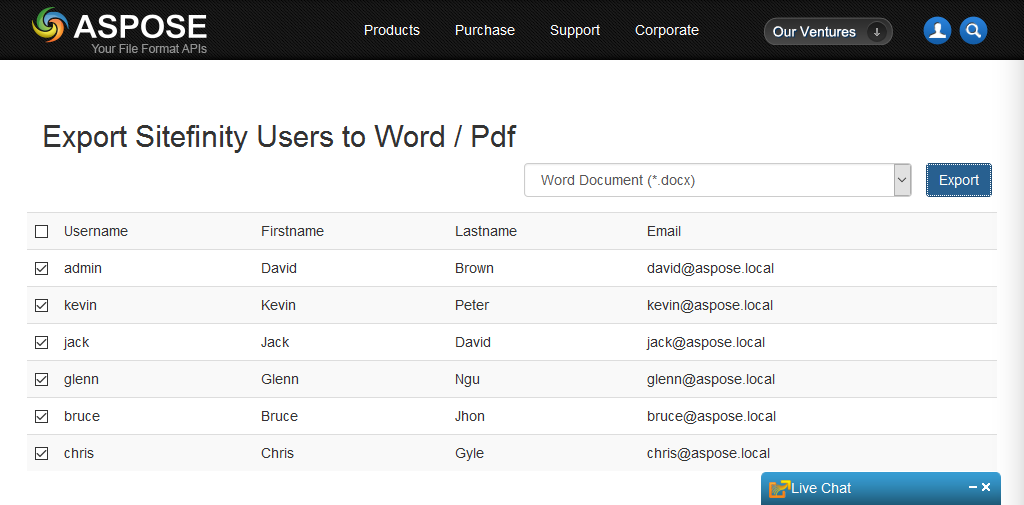Click the username cell 'kevin'
Viewport: 1024px width, 505px height.
coord(80,305)
